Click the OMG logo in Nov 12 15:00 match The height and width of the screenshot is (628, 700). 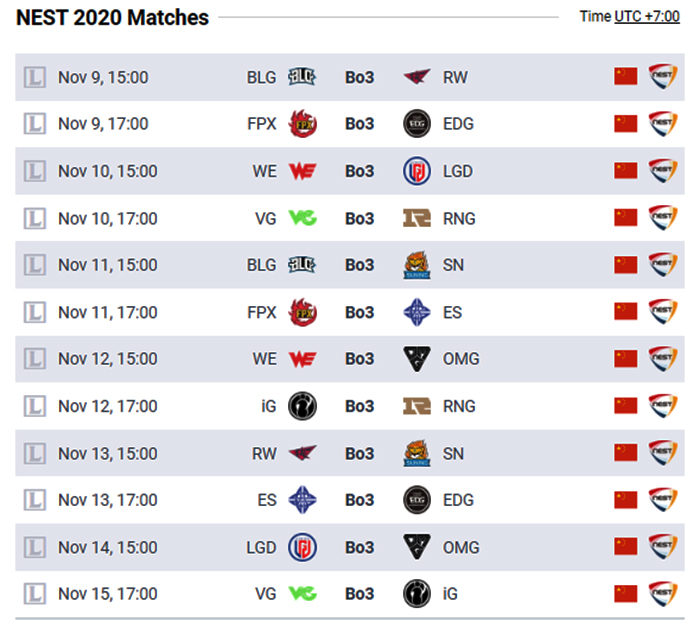417,359
